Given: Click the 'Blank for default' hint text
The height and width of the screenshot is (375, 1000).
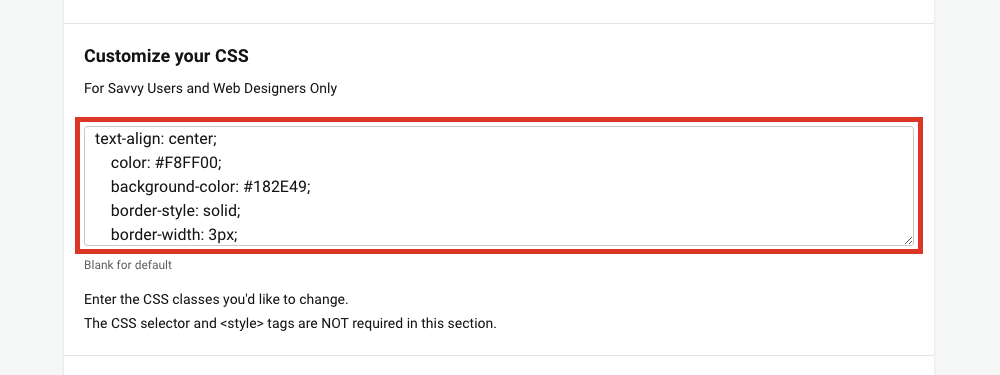Looking at the screenshot, I should pyautogui.click(x=128, y=265).
